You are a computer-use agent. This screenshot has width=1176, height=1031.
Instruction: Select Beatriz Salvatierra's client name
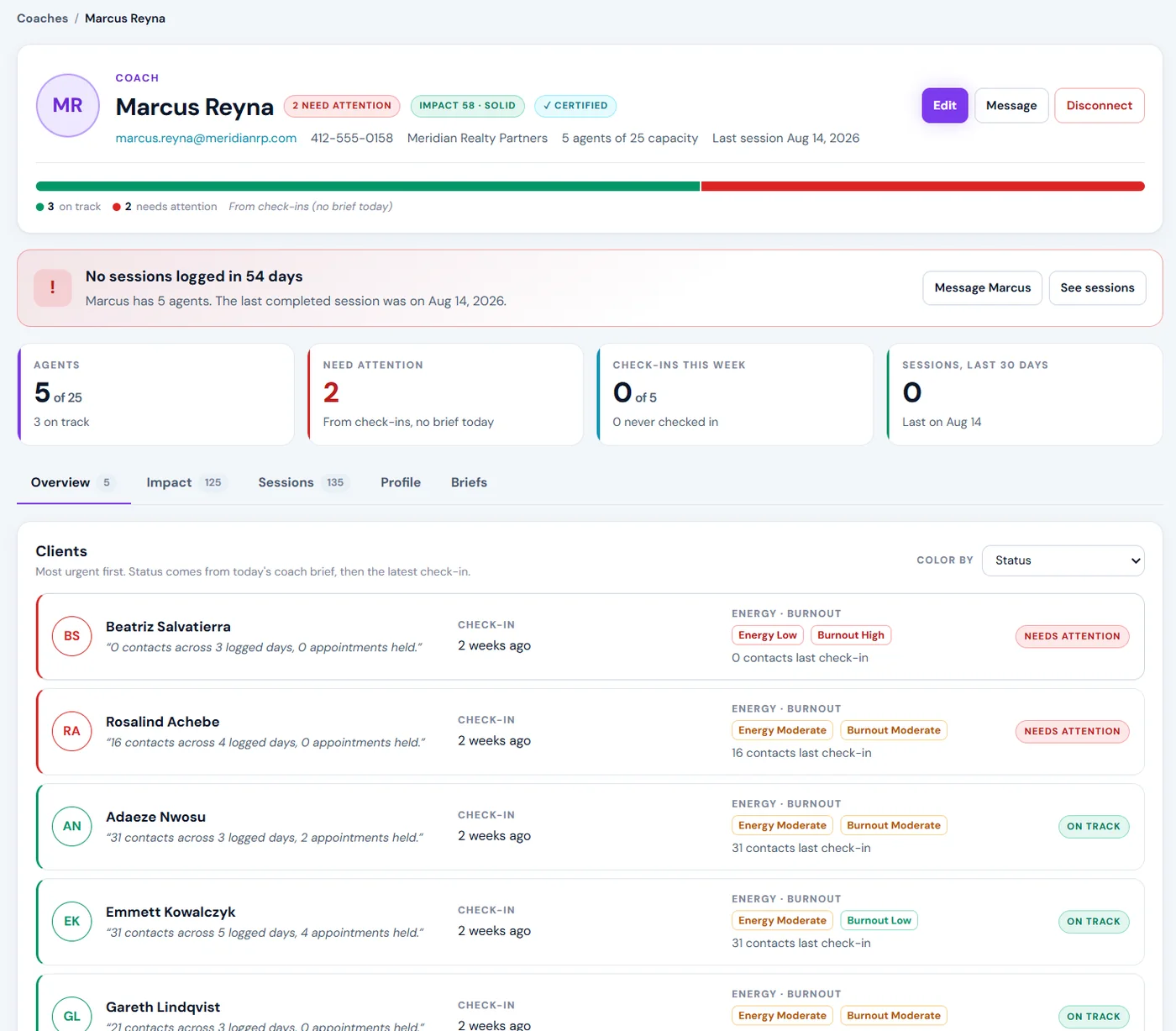(168, 627)
